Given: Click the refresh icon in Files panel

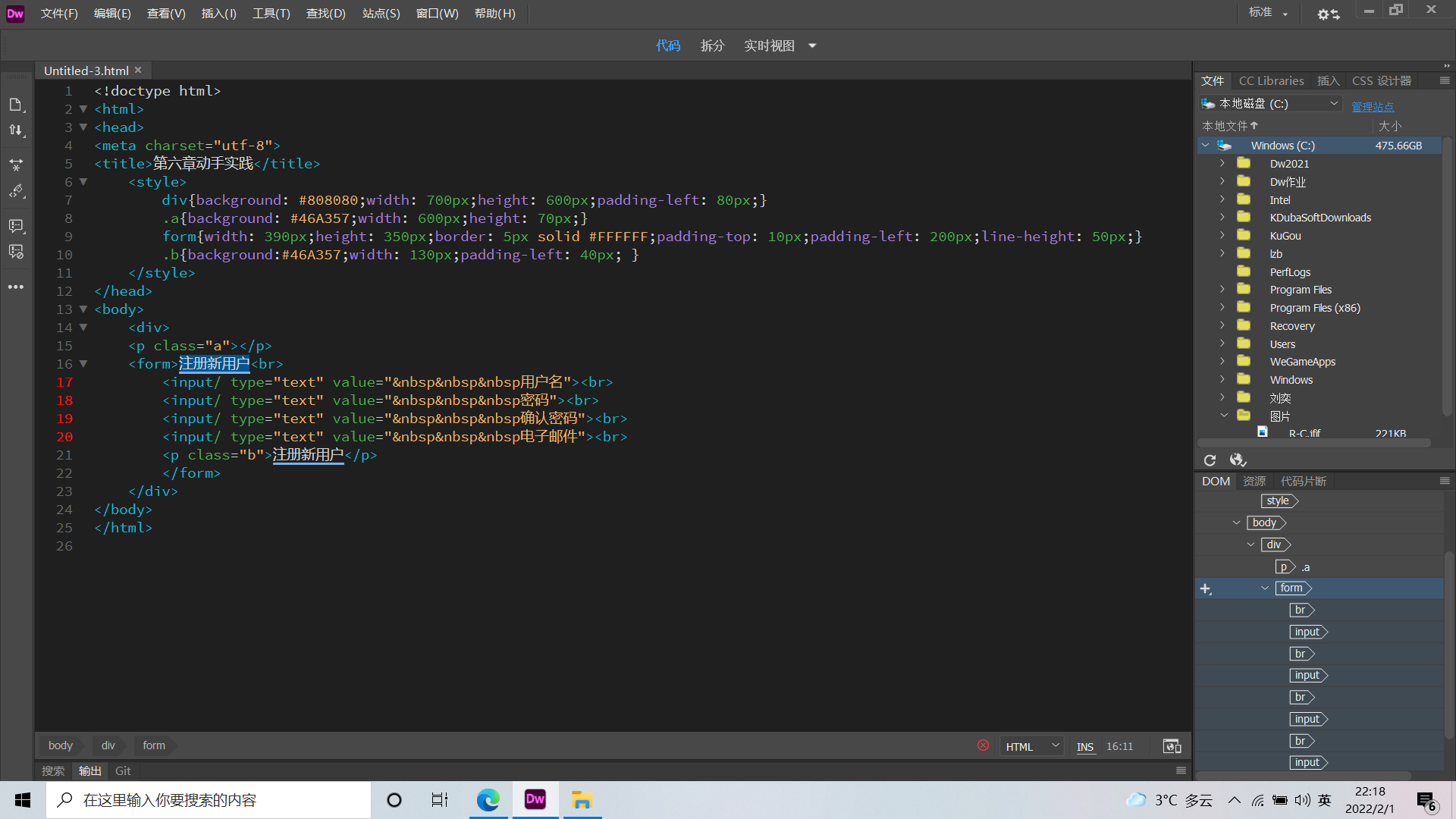Looking at the screenshot, I should tap(1210, 460).
